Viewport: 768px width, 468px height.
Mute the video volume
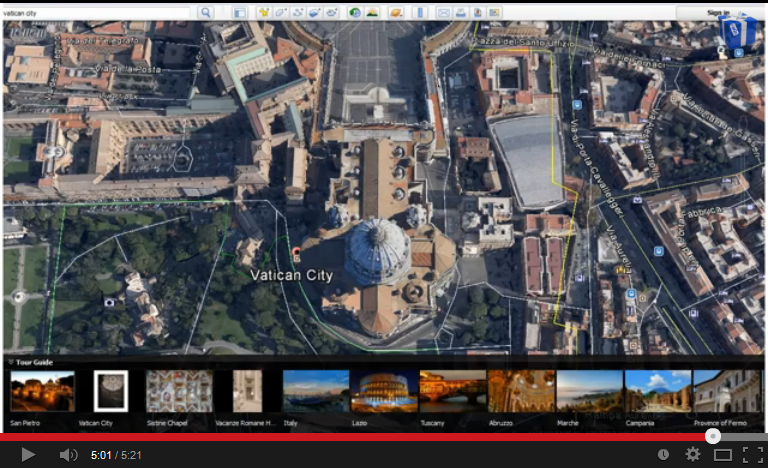click(x=68, y=455)
